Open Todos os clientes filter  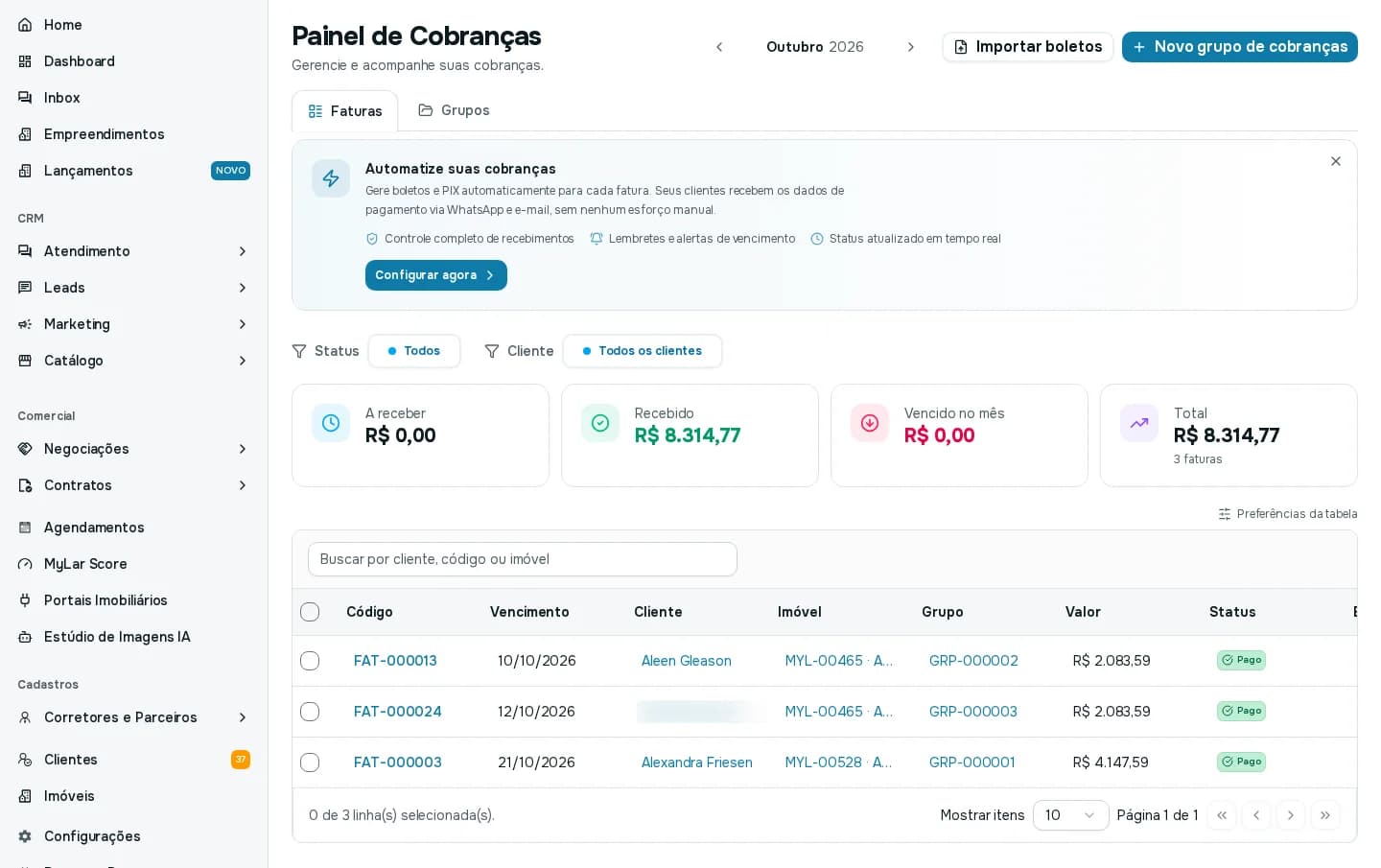pos(643,351)
